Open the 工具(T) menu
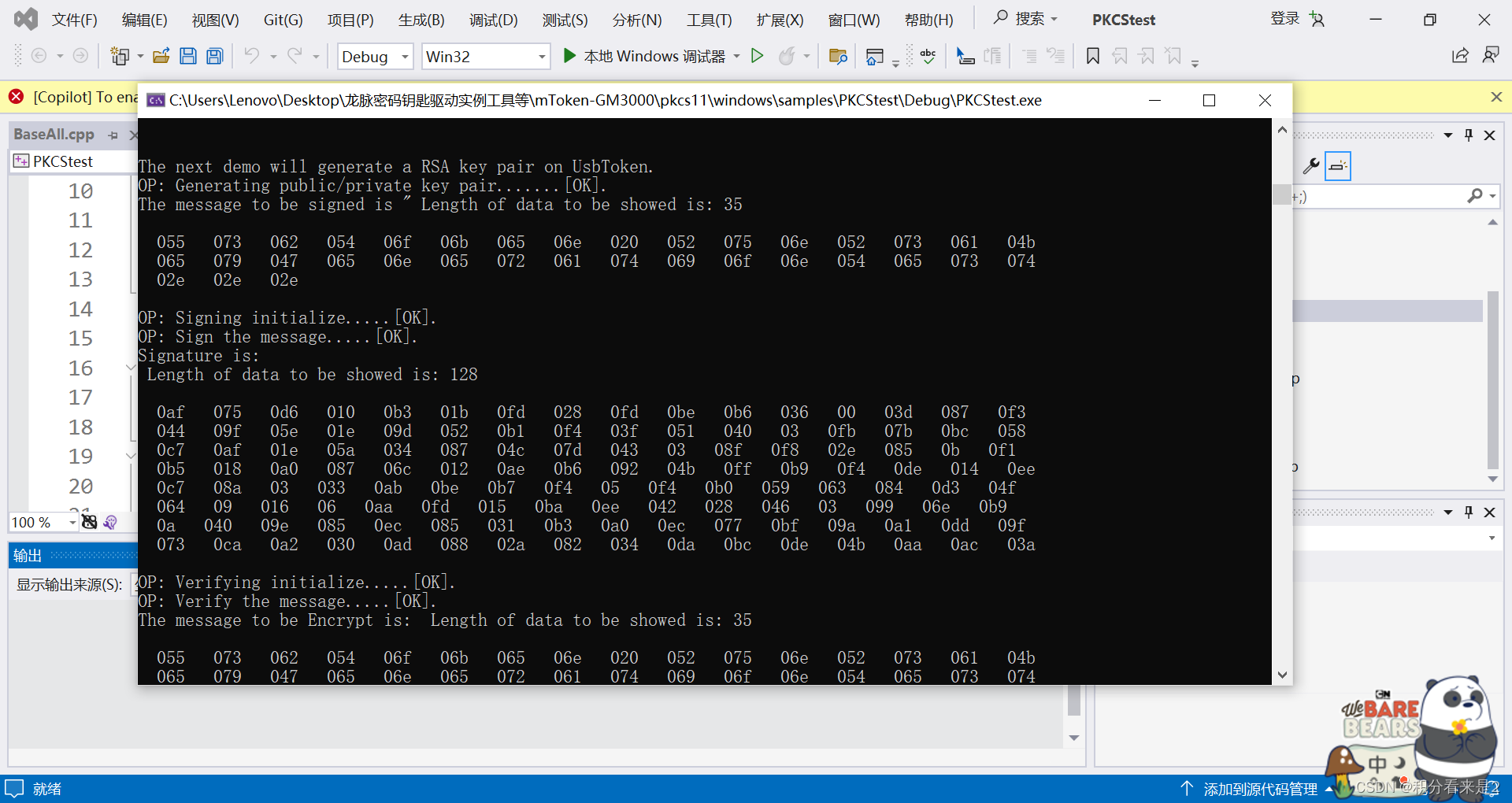This screenshot has height=803, width=1512. coord(710,20)
